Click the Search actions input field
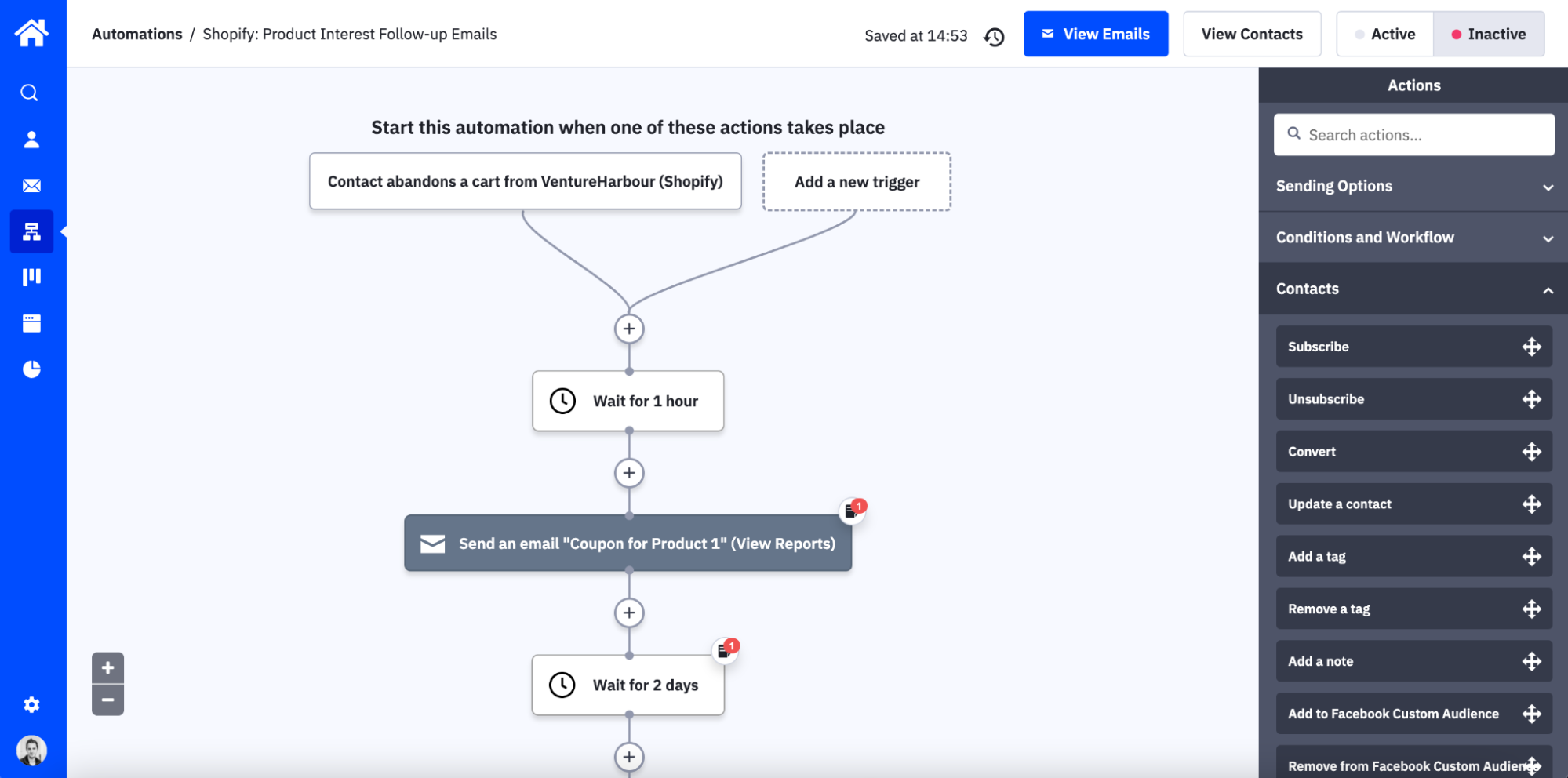This screenshot has height=778, width=1568. pos(1413,134)
